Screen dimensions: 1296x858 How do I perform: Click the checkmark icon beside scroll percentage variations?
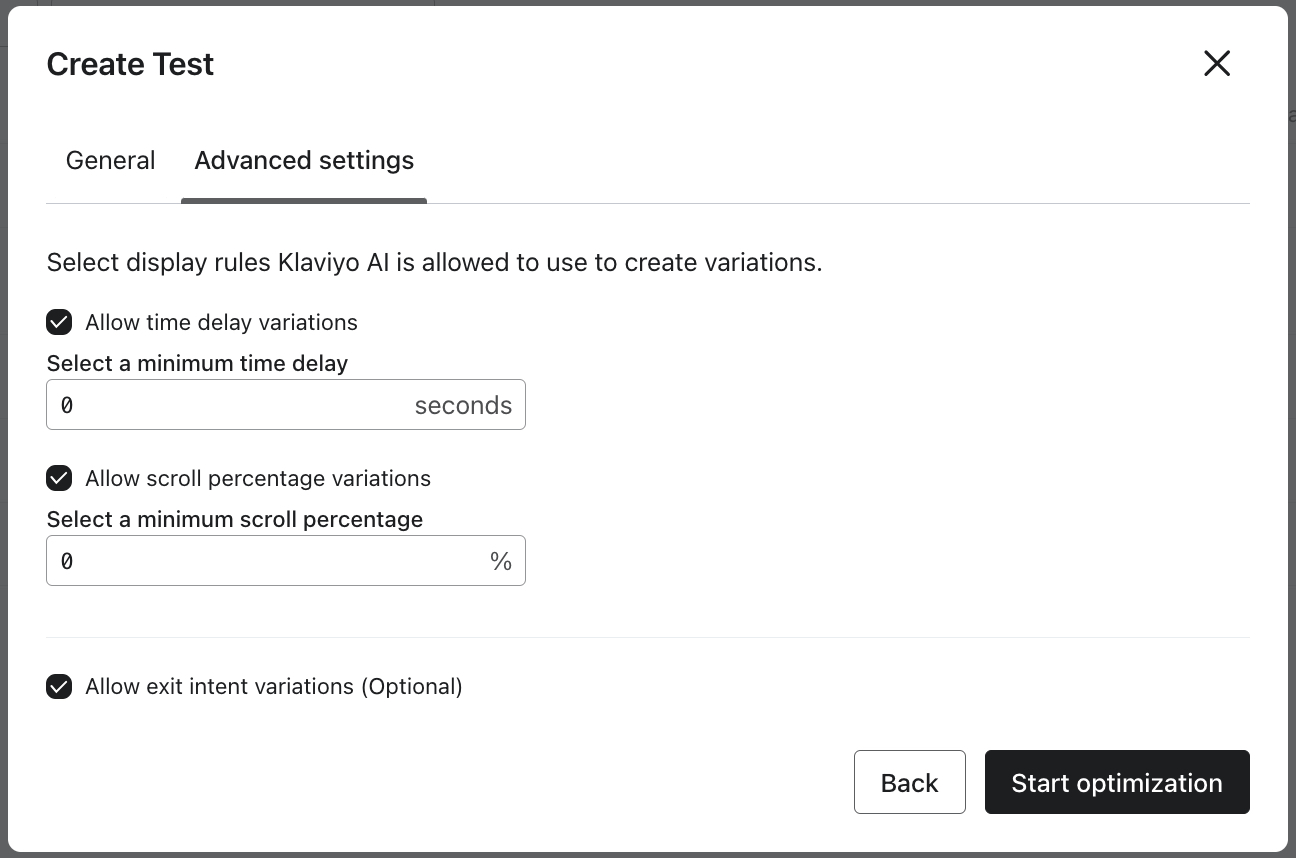[59, 478]
